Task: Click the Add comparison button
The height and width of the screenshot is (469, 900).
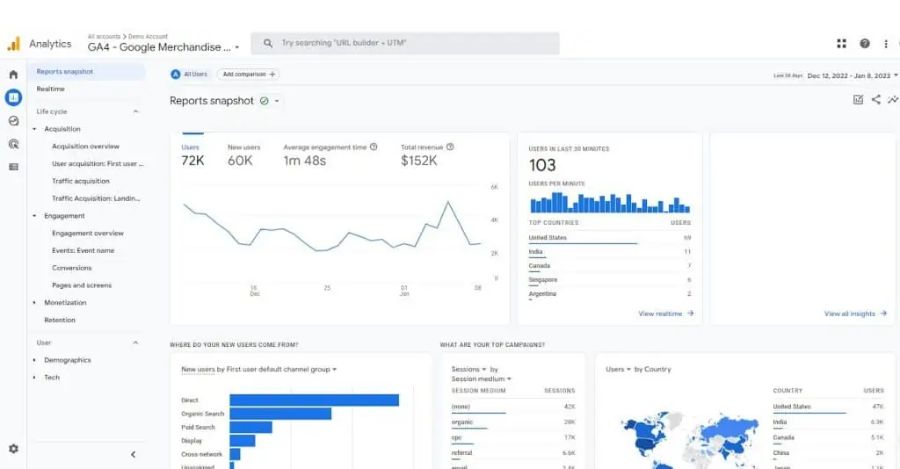Action: pyautogui.click(x=249, y=74)
